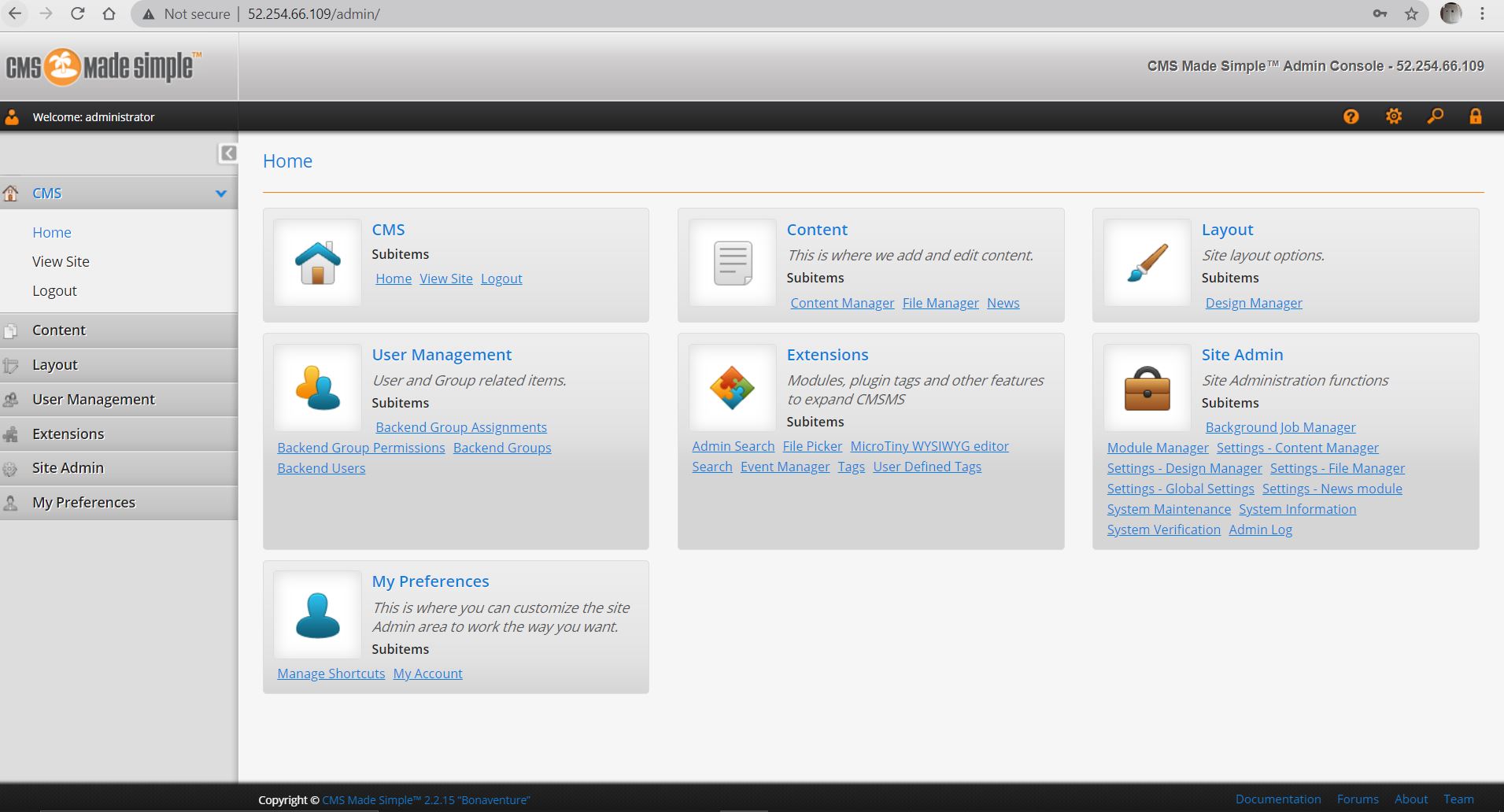Screen dimensions: 1504x812
Task: Click the briefcase Site Admin icon
Action: coord(1147,388)
